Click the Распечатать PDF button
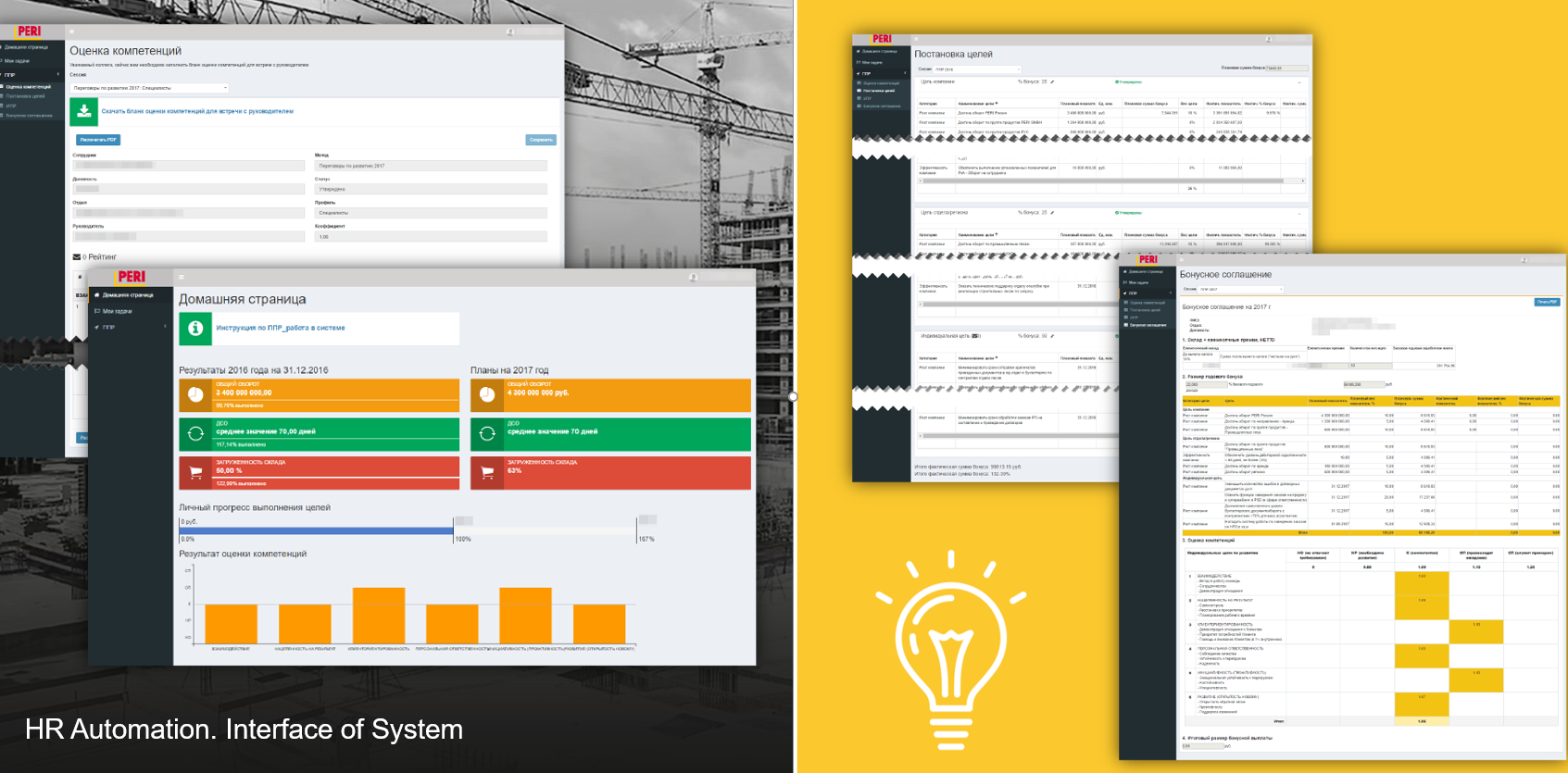 98,140
